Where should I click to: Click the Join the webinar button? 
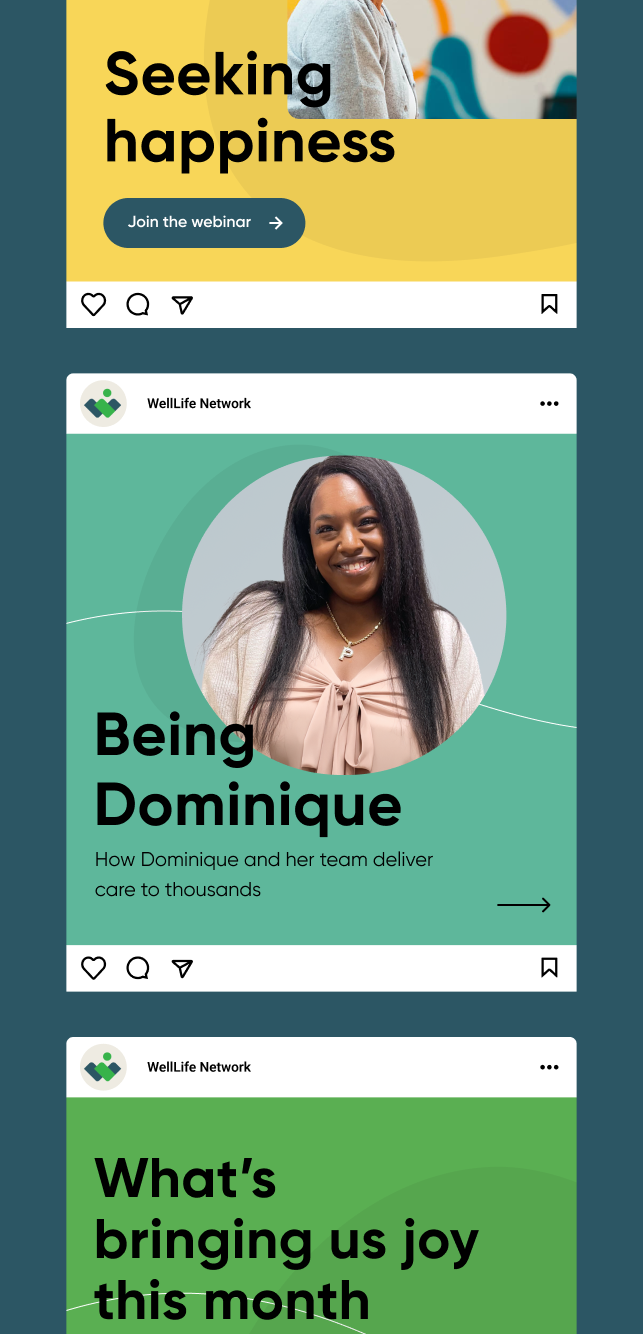(x=204, y=223)
